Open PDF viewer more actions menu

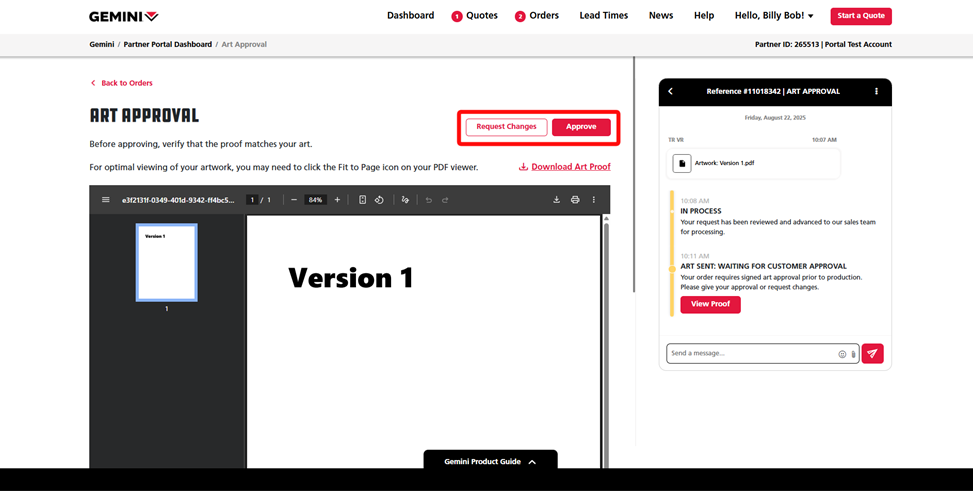tap(593, 200)
